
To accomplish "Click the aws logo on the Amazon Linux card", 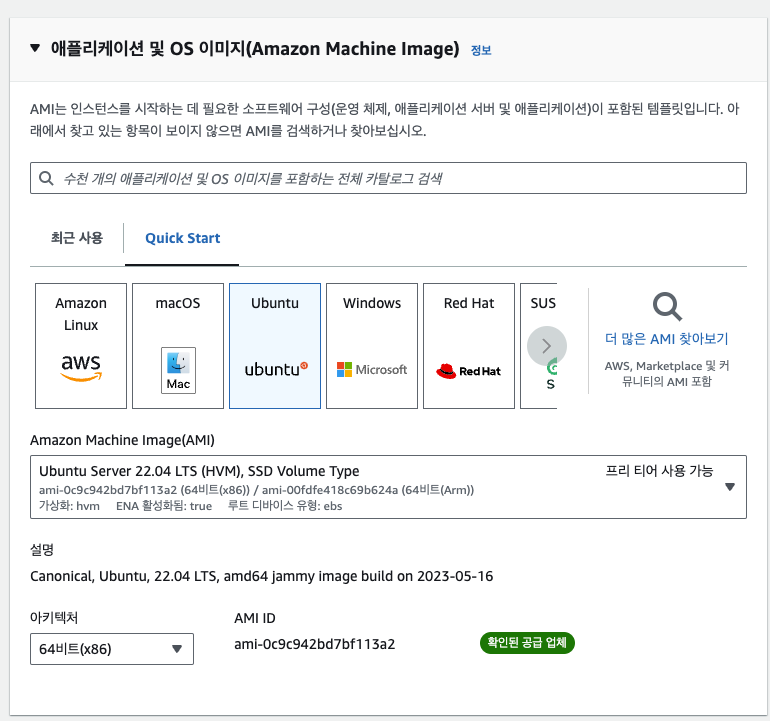I will (x=81, y=367).
